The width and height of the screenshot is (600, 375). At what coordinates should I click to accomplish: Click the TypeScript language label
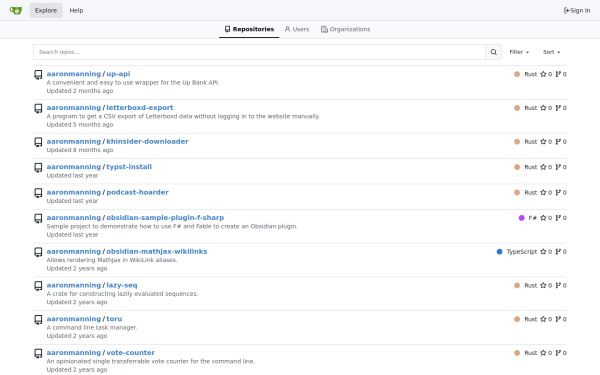(522, 251)
